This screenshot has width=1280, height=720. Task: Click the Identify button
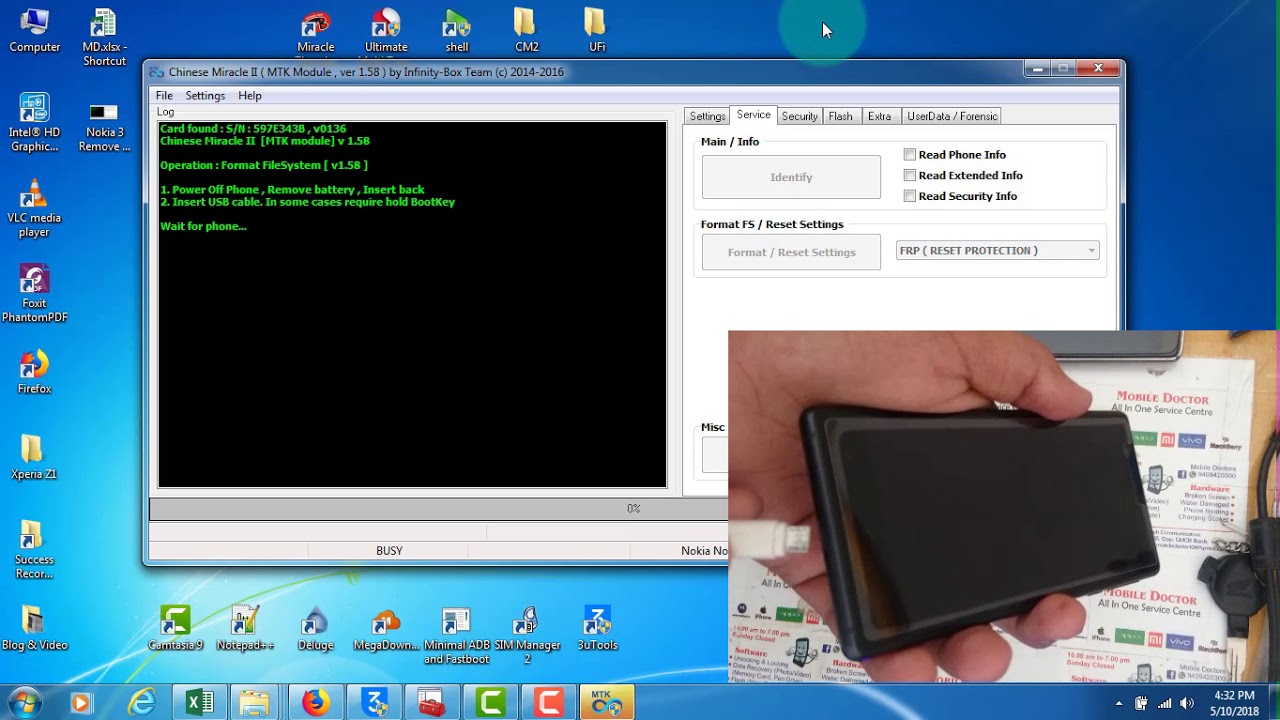pos(791,177)
